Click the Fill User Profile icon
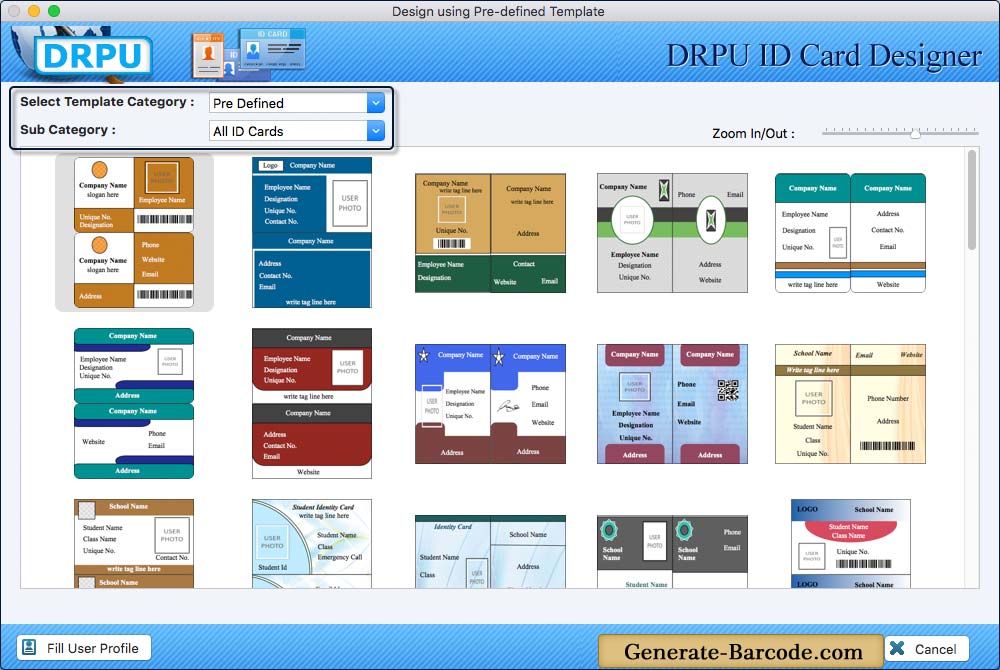 coord(29,648)
